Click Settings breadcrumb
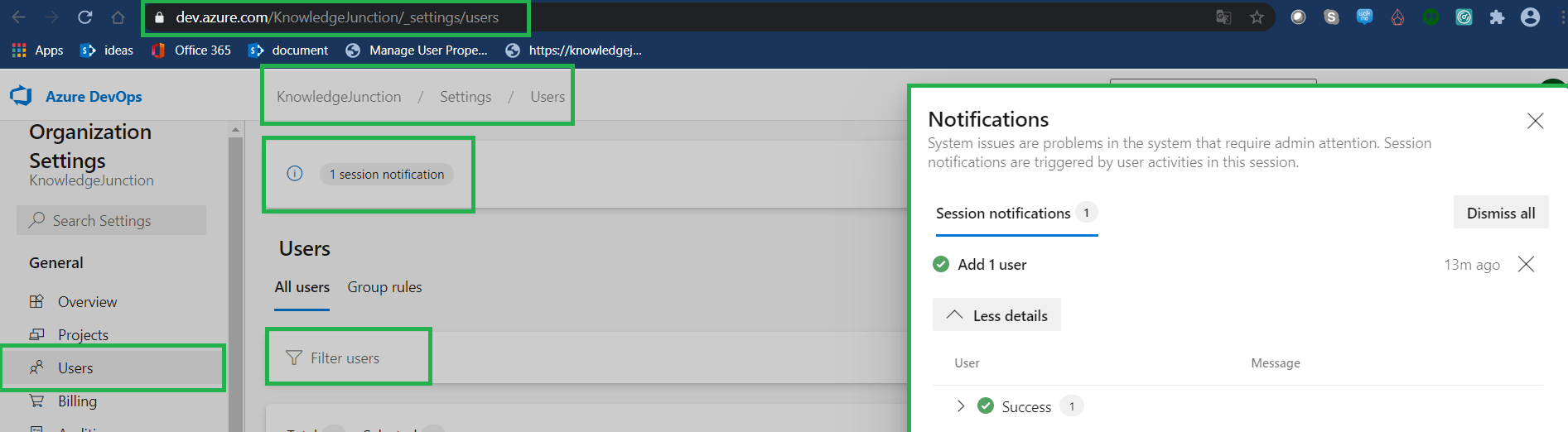Viewport: 1568px width, 432px height. click(x=466, y=97)
